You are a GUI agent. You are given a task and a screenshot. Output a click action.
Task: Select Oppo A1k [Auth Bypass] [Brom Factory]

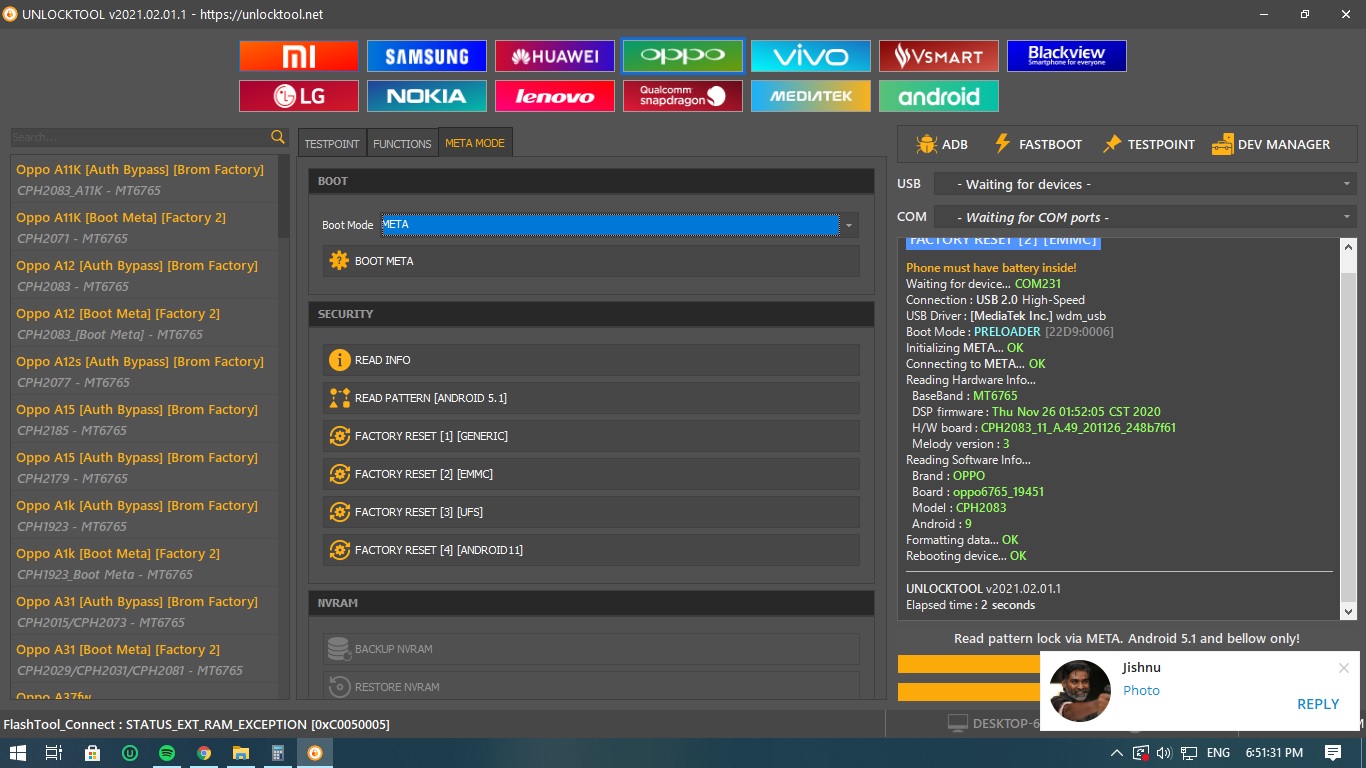(144, 516)
